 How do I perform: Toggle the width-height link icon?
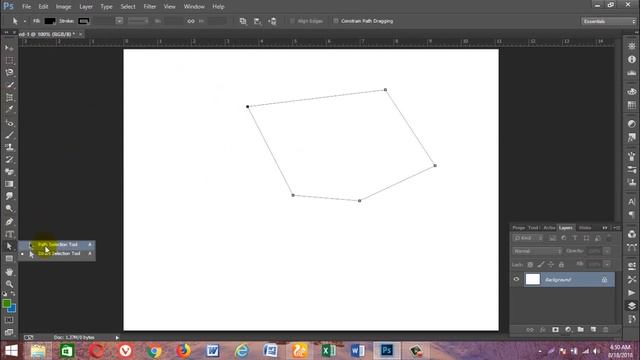pos(191,21)
